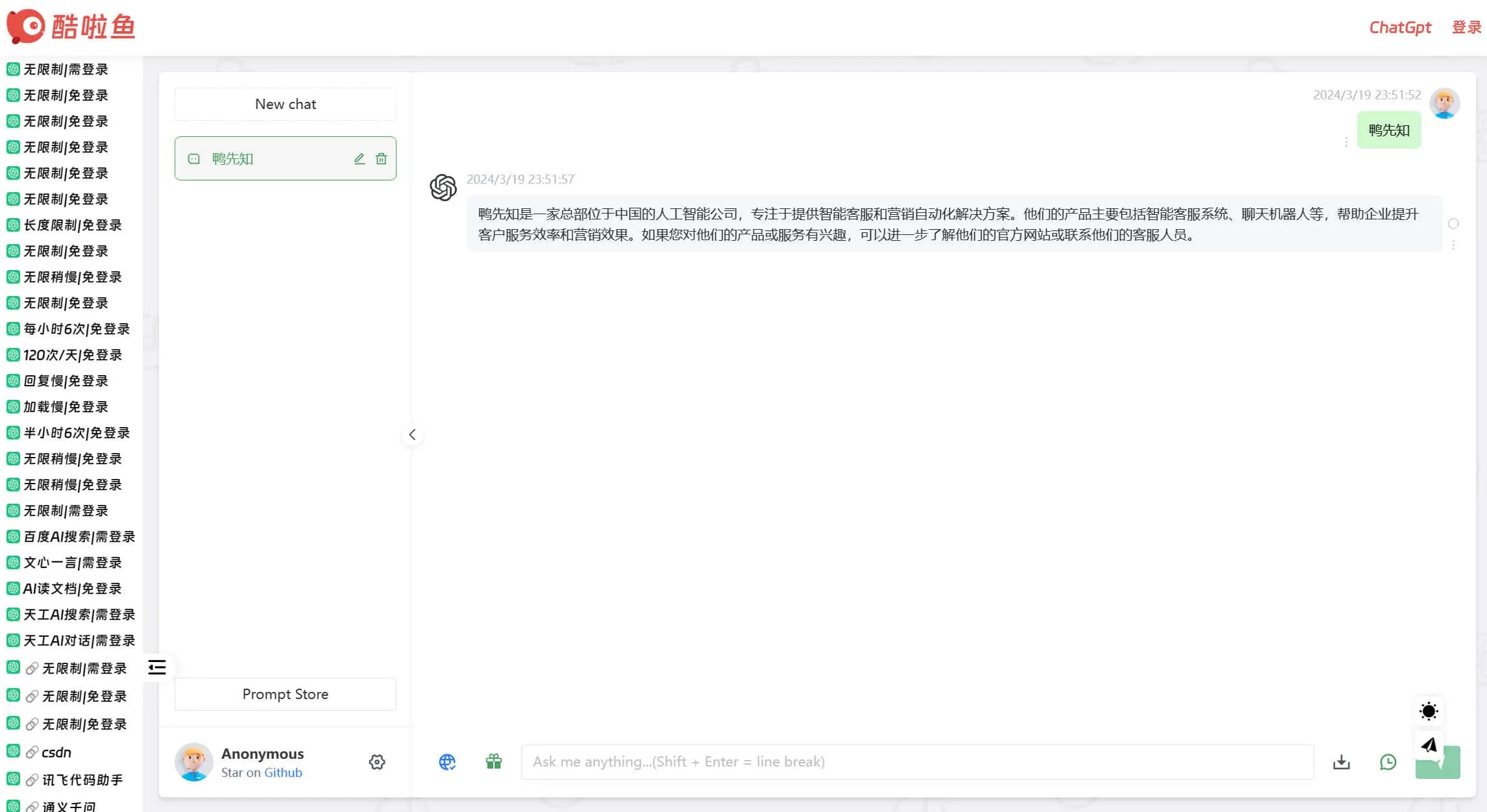1487x812 pixels.
Task: Click the floating paper plane icon below sun
Action: [1429, 745]
